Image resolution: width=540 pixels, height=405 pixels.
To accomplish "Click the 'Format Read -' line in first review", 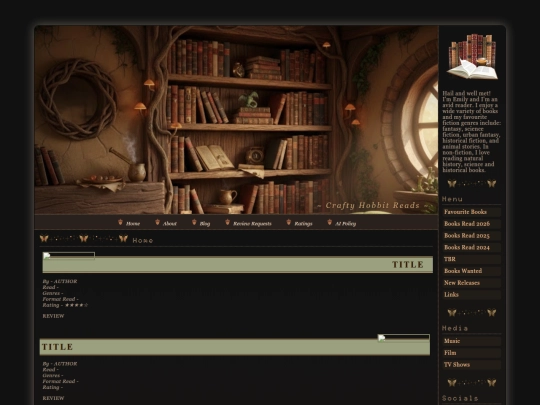I will tap(60, 299).
